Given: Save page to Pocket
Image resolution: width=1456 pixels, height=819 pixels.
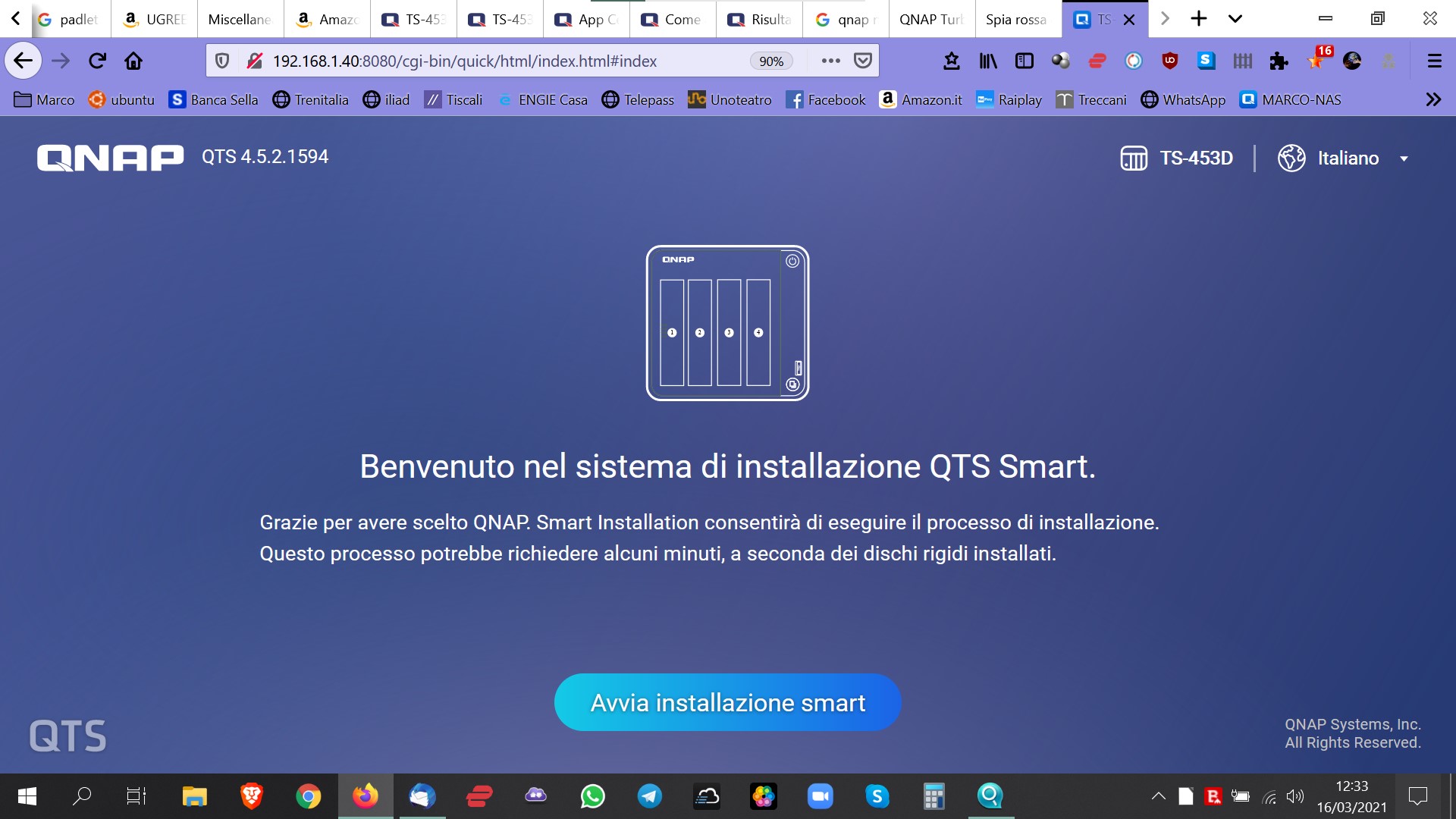Looking at the screenshot, I should [x=863, y=61].
